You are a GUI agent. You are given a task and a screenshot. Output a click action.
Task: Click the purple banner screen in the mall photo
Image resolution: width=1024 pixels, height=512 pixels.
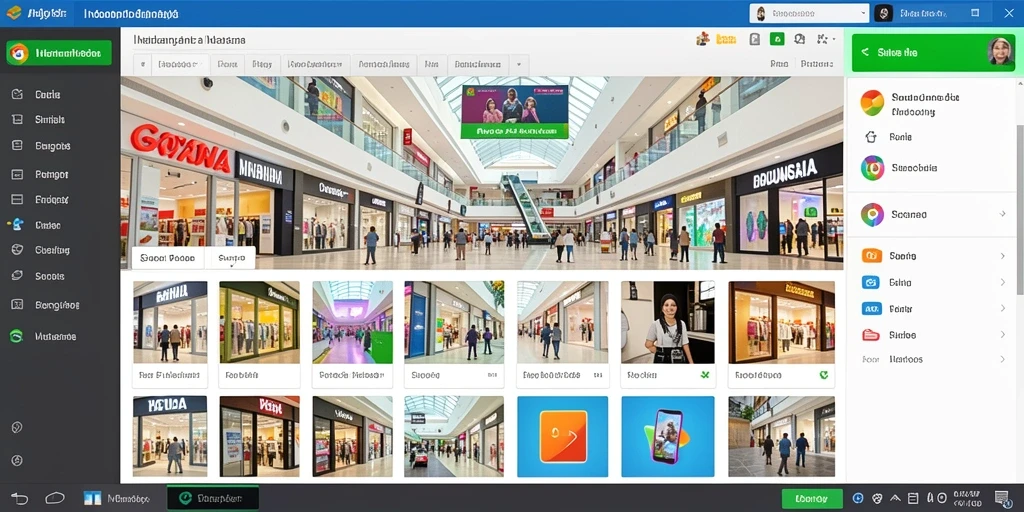click(x=515, y=112)
